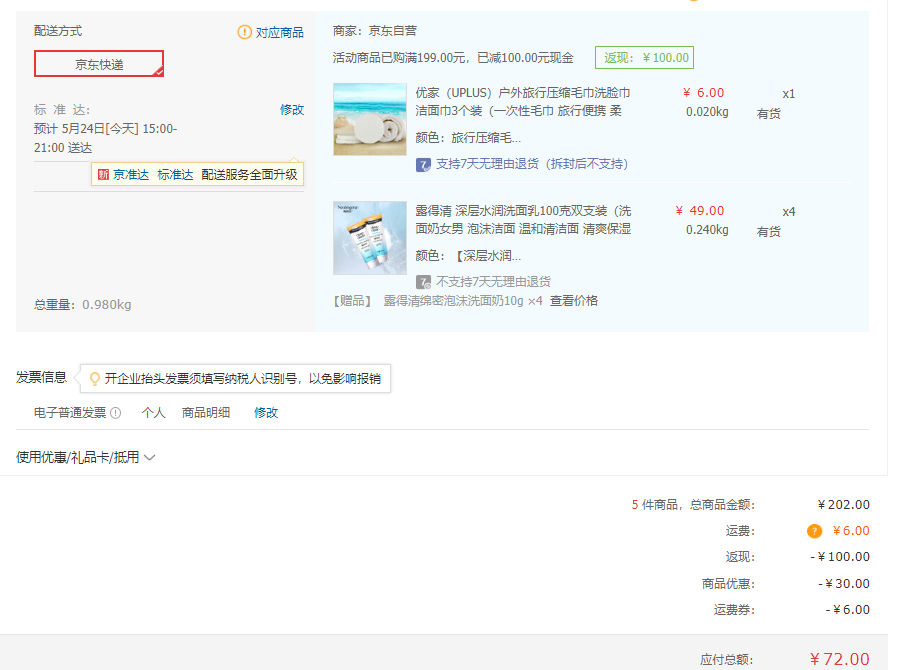This screenshot has height=670, width=897.
Task: Click the 运费券 -¥6.00 amount
Action: [x=848, y=610]
